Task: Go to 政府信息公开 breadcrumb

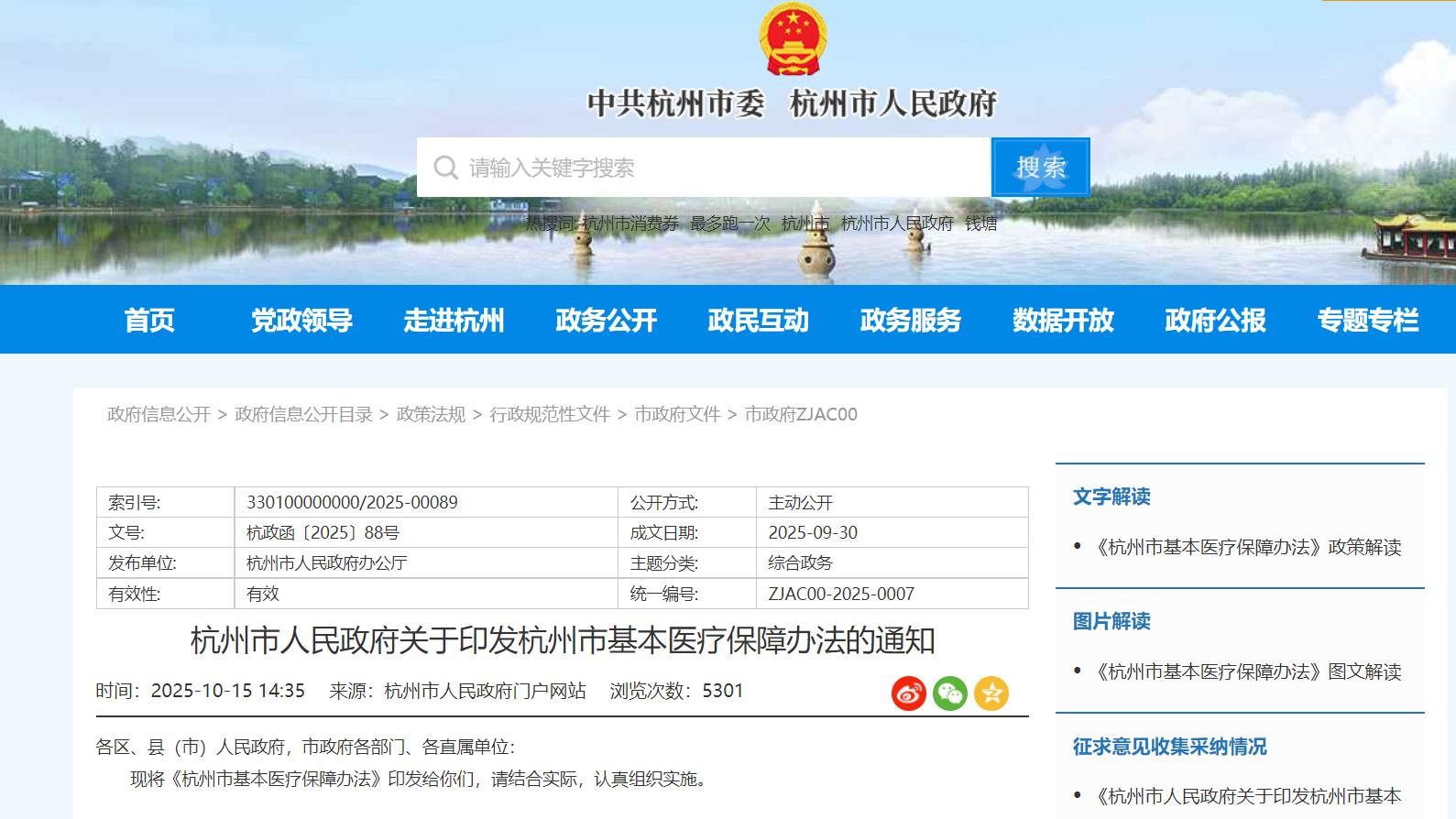Action: [159, 414]
